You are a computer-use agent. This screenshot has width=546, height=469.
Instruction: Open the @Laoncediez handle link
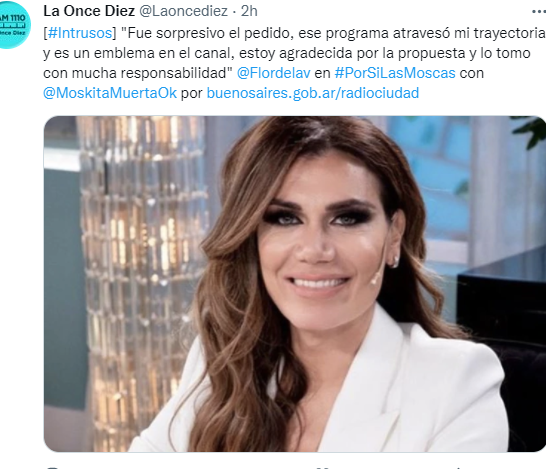(184, 11)
